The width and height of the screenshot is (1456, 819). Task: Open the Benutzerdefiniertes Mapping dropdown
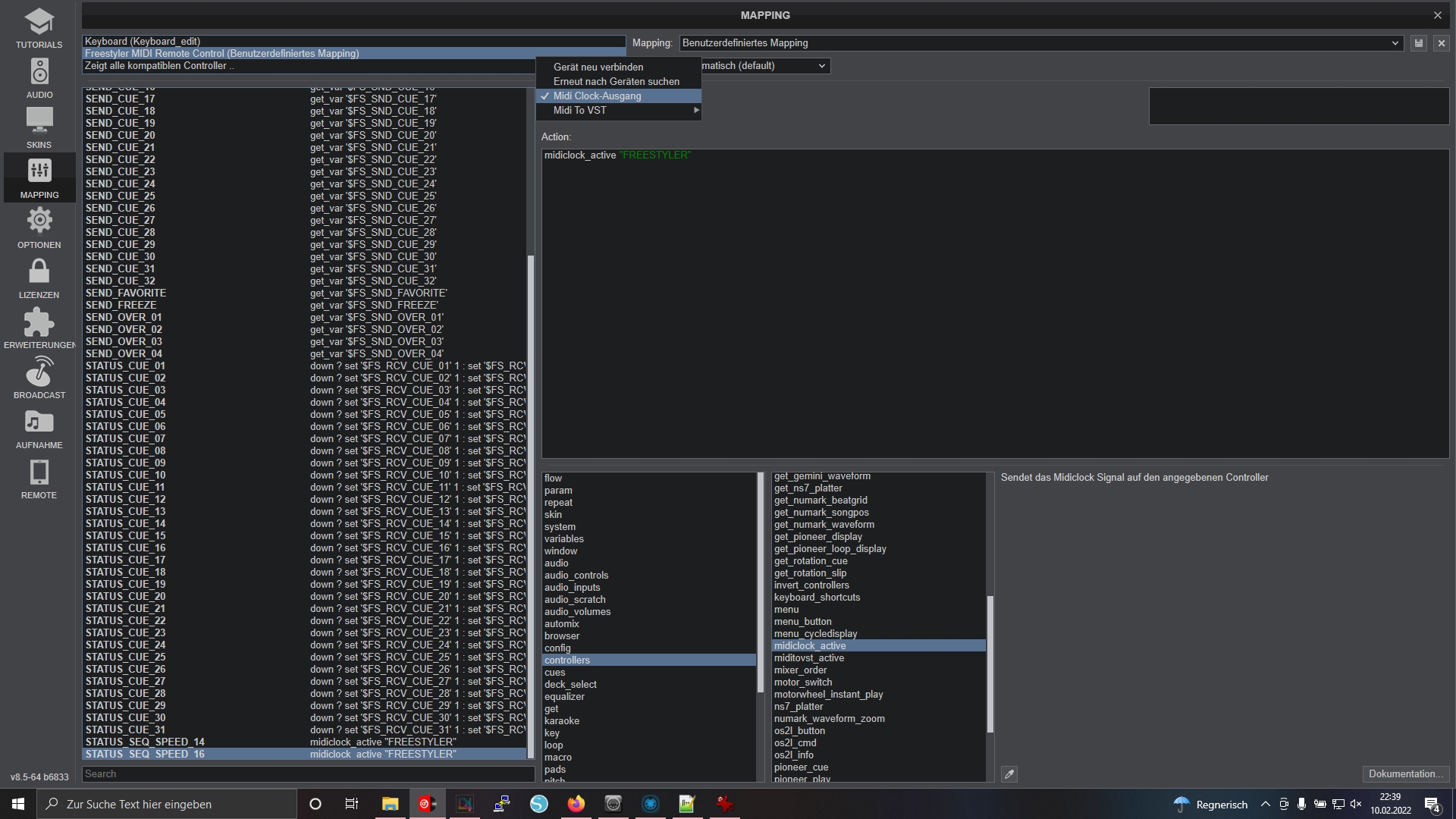1040,43
